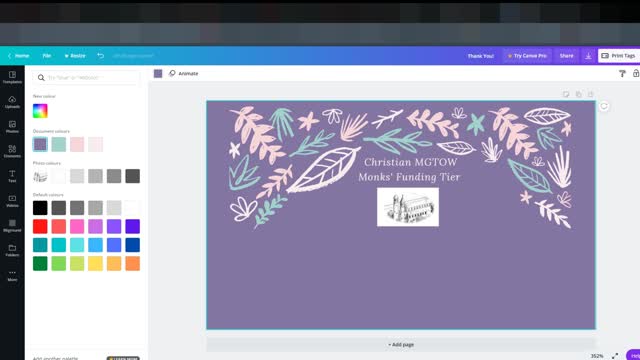The width and height of the screenshot is (640, 360).
Task: Click the Share button
Action: 567,56
